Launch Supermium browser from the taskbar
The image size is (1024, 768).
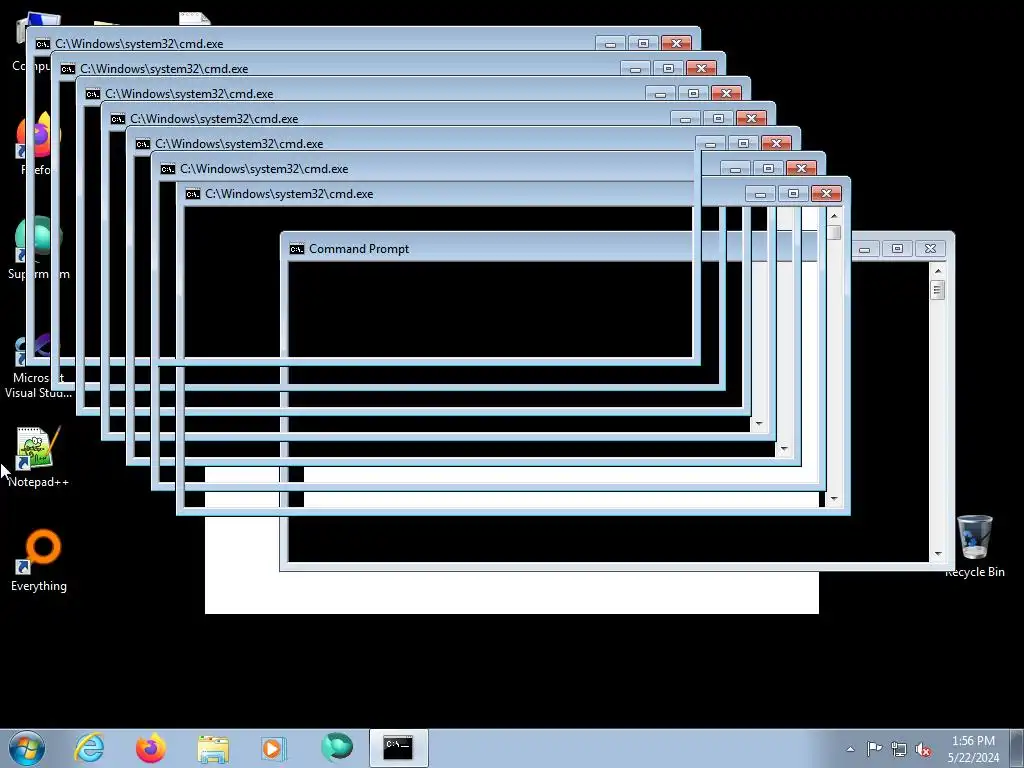[337, 748]
